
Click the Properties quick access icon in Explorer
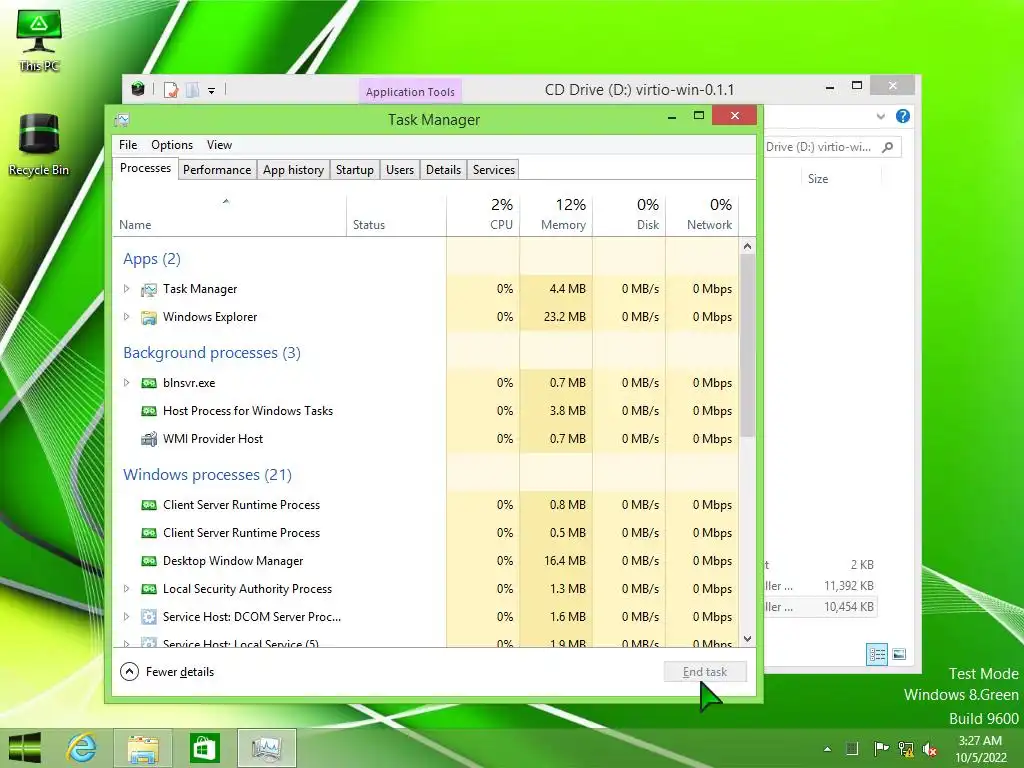(x=171, y=90)
